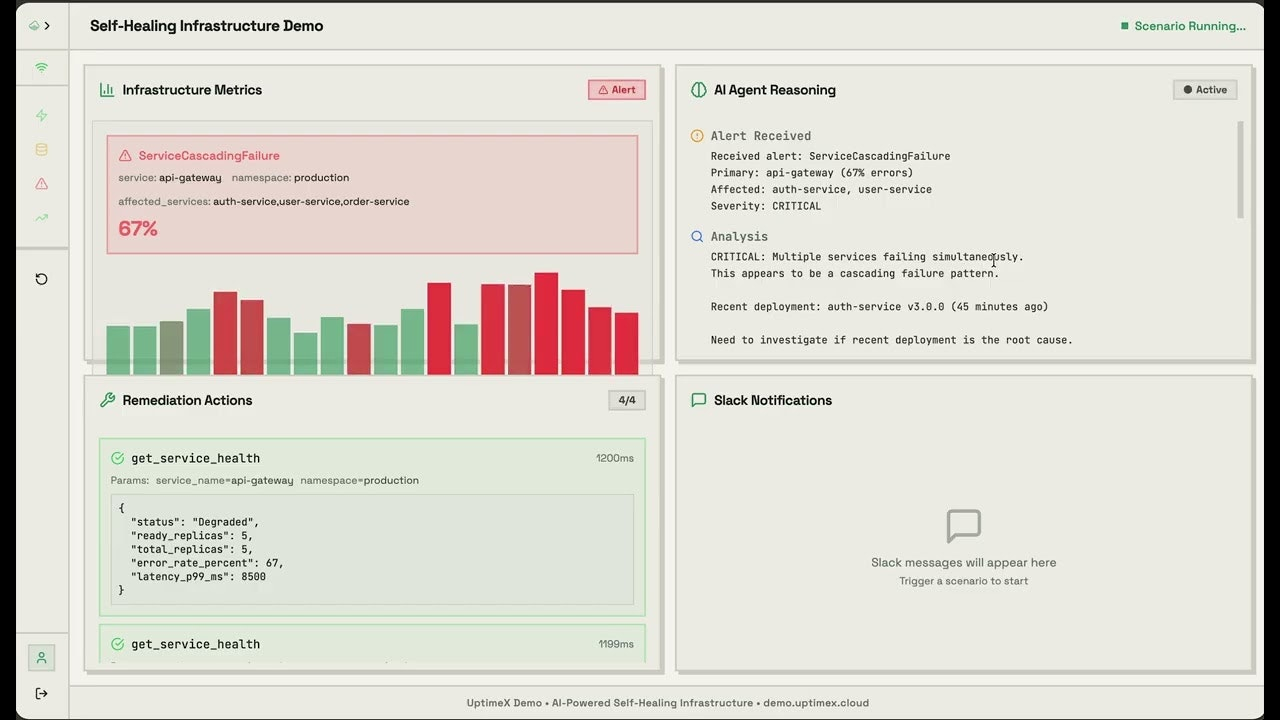Click the Active status badge

click(x=1204, y=90)
